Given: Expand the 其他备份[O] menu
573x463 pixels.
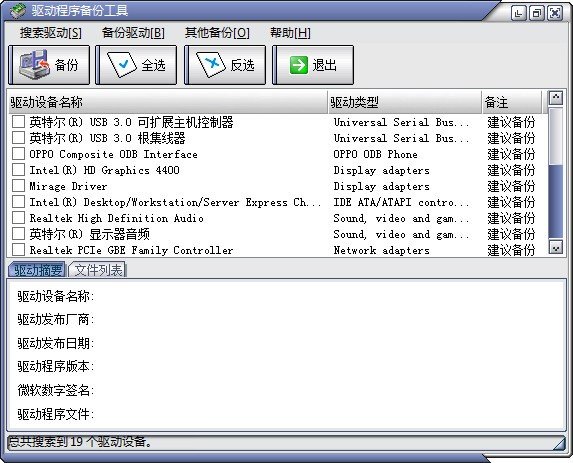Looking at the screenshot, I should coord(217,33).
